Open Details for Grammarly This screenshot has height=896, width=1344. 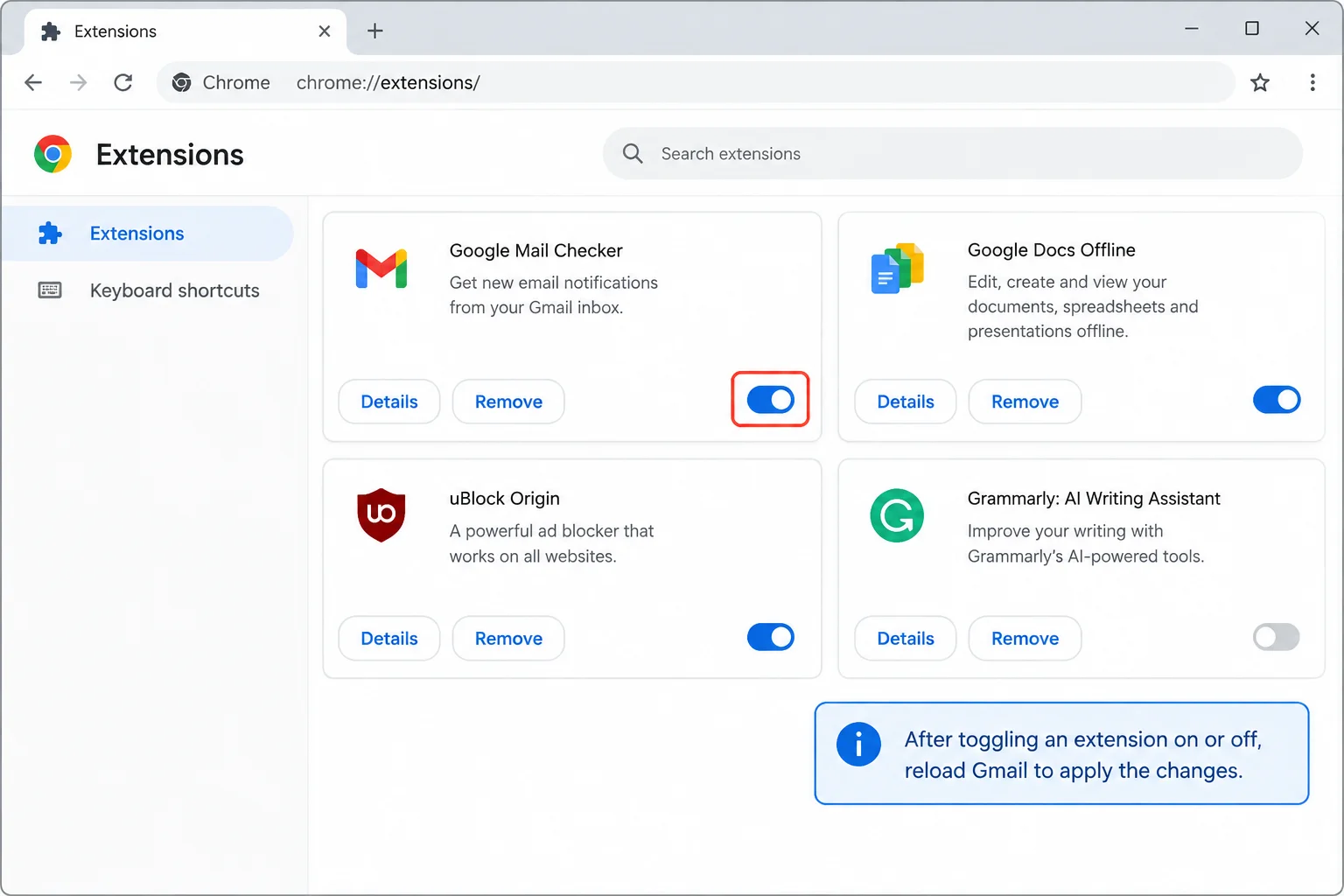coord(906,639)
